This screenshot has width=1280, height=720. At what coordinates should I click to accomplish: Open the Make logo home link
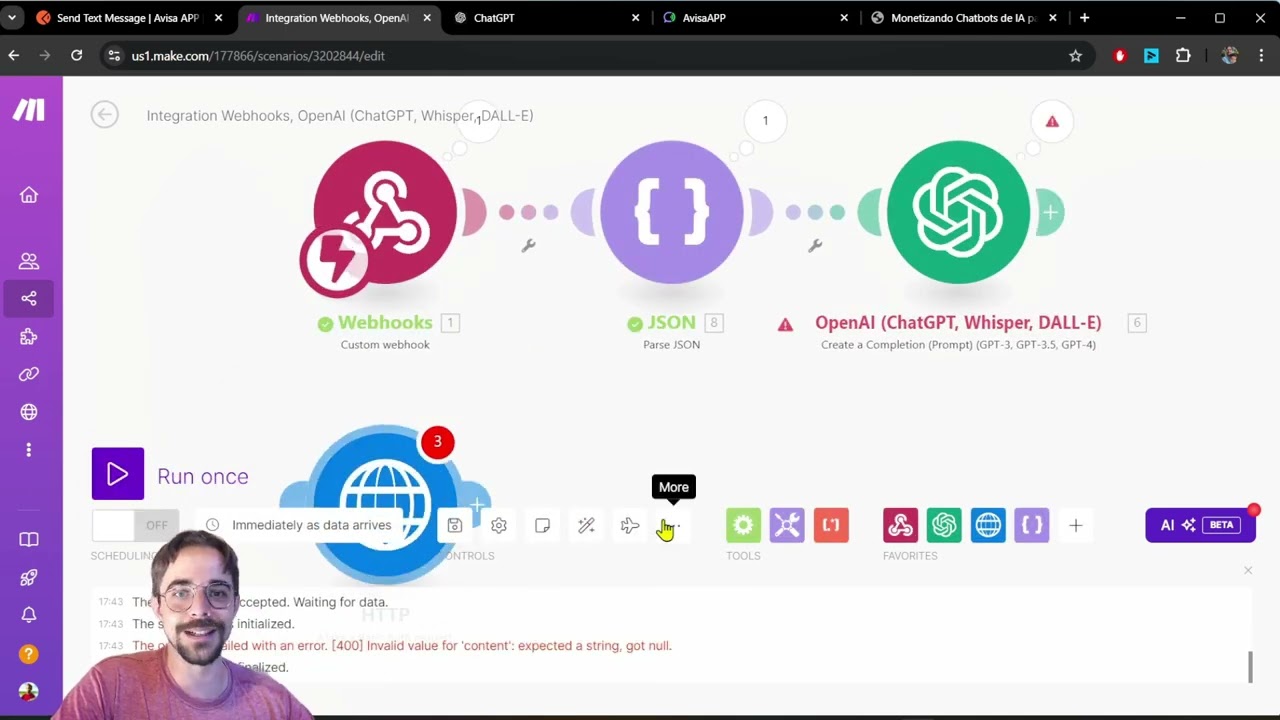(x=29, y=110)
